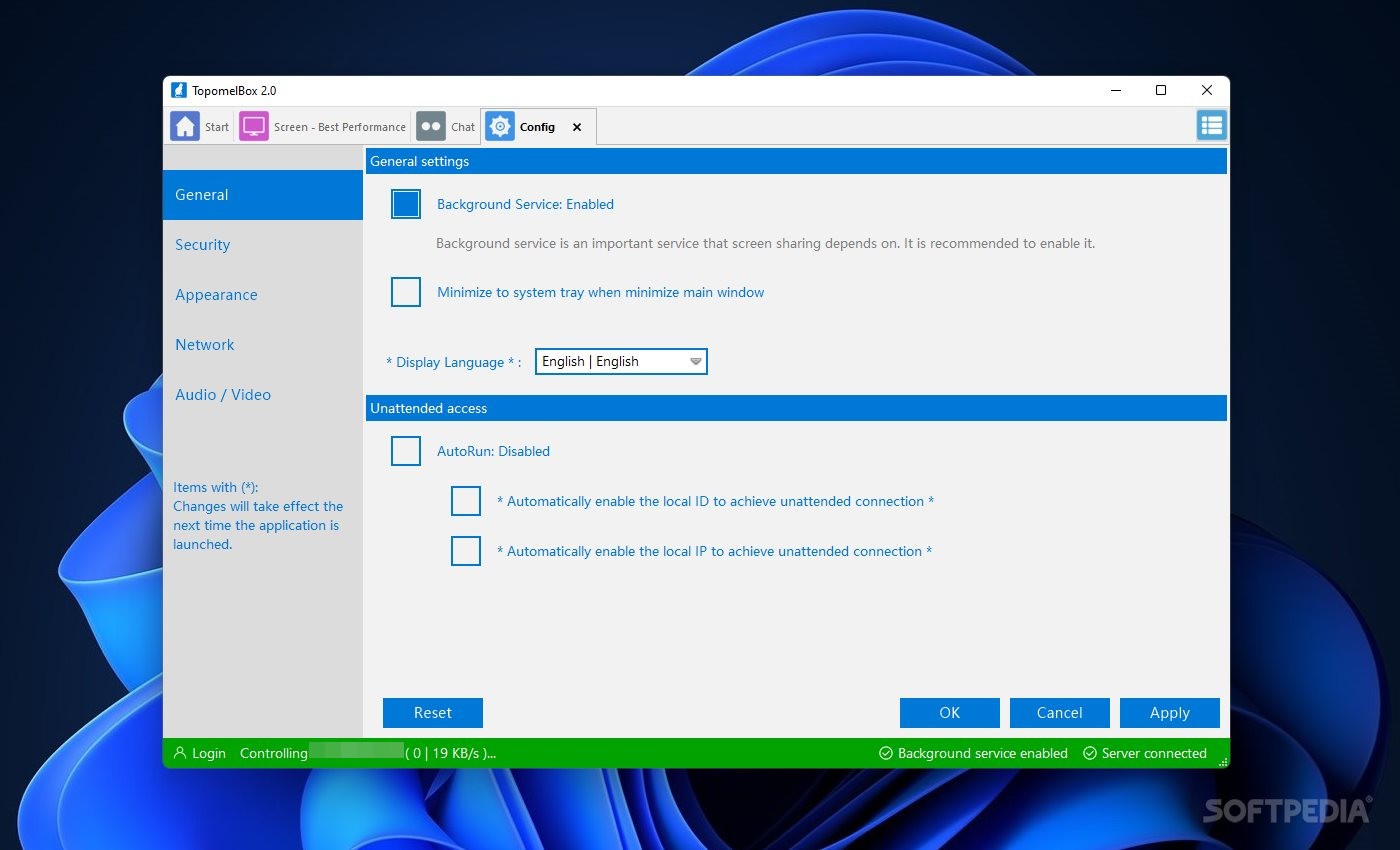Check automatically enable local IP option
This screenshot has width=1400, height=850.
(466, 551)
